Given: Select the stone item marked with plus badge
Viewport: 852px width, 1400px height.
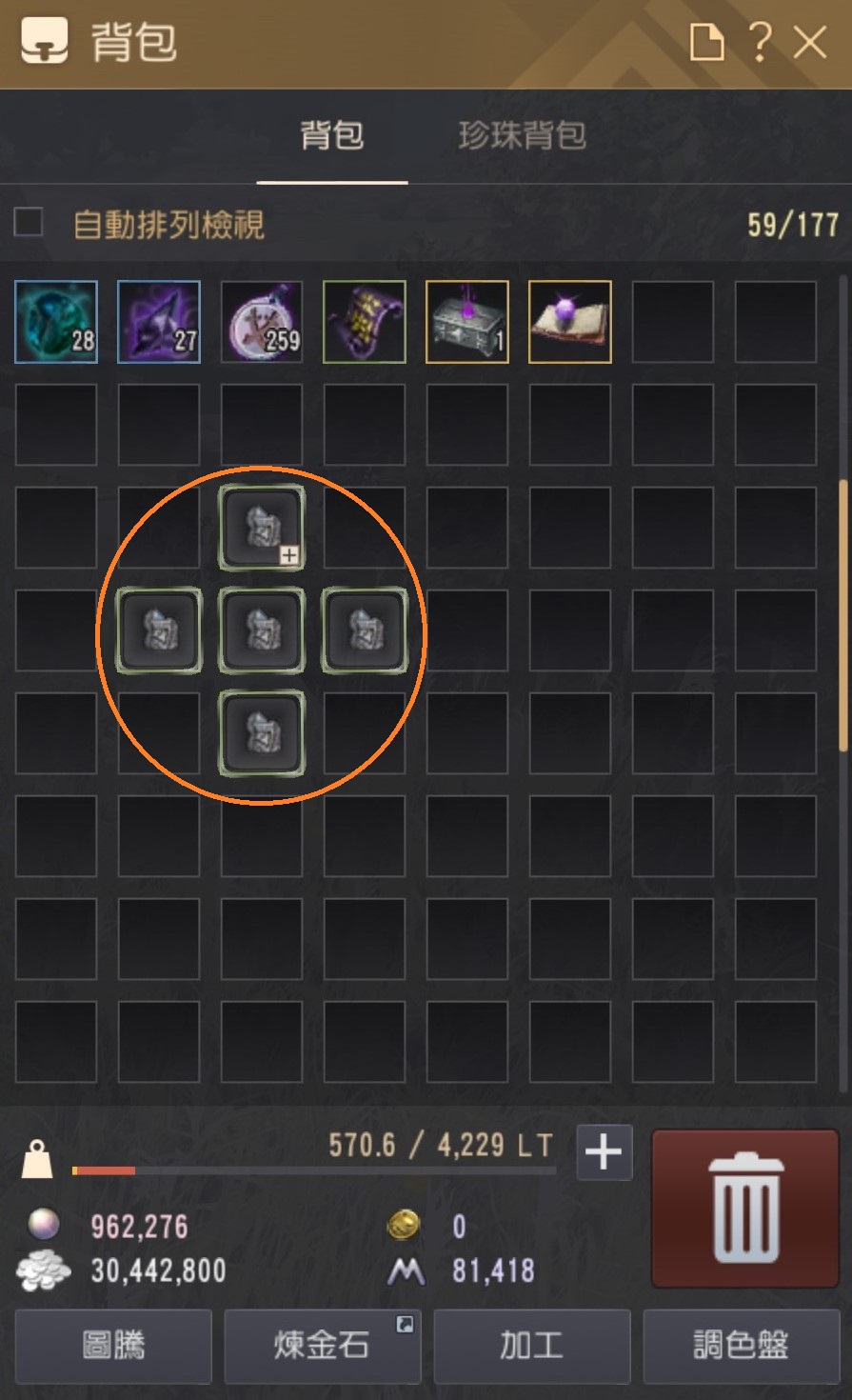Looking at the screenshot, I should pos(262,528).
